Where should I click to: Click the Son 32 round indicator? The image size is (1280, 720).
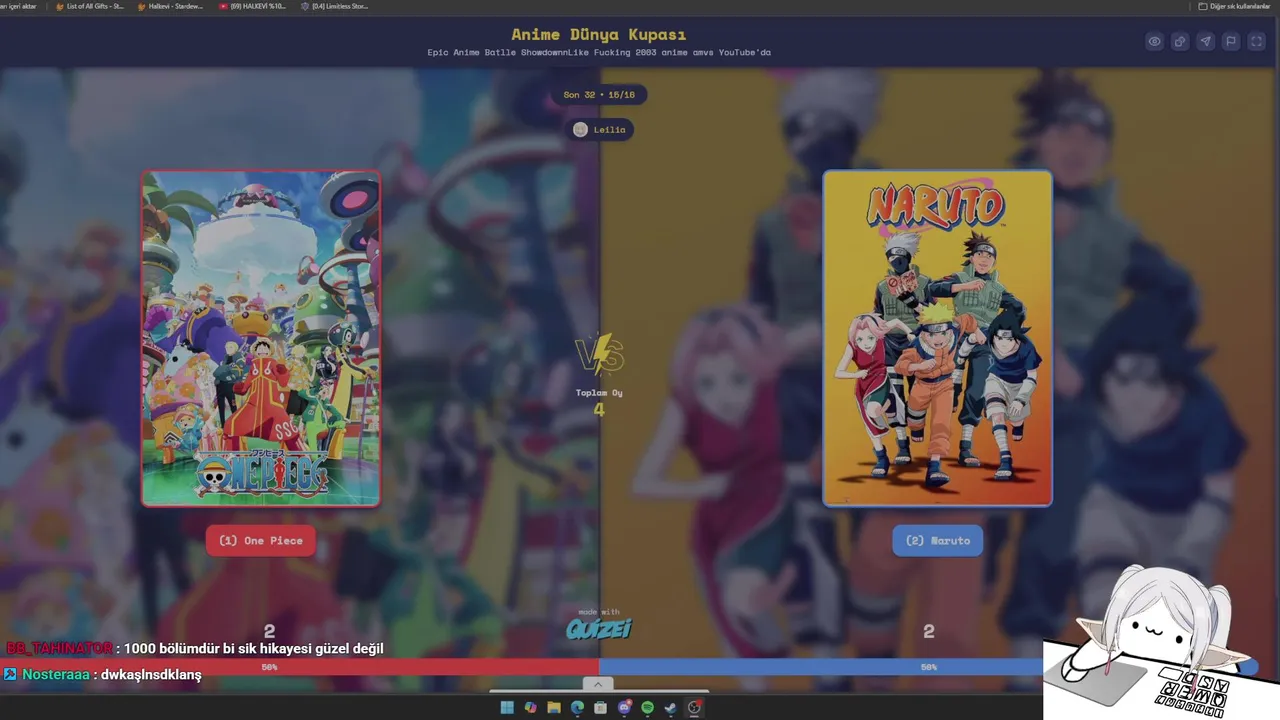(599, 95)
